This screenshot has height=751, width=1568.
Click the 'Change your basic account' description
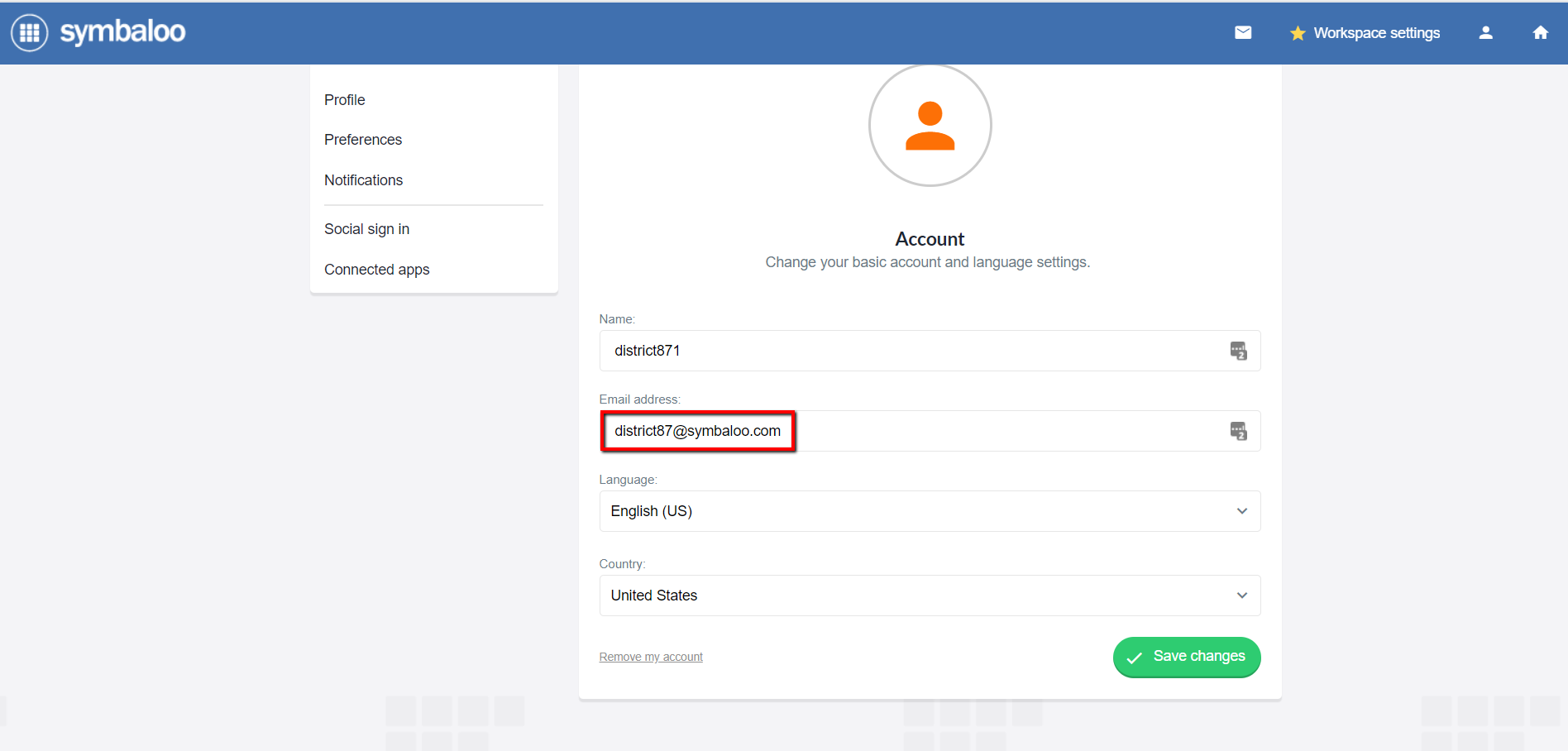point(928,262)
